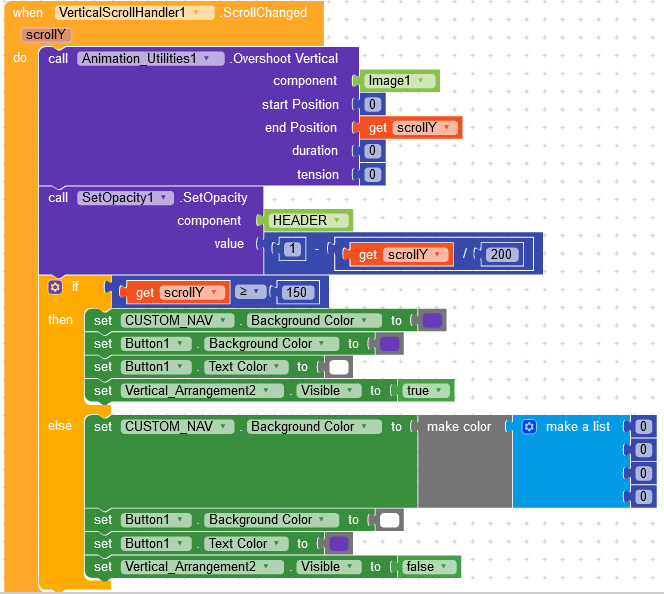Image resolution: width=664 pixels, height=594 pixels.
Task: Expand the SetOpacity1 component dropdown
Action: (x=165, y=198)
